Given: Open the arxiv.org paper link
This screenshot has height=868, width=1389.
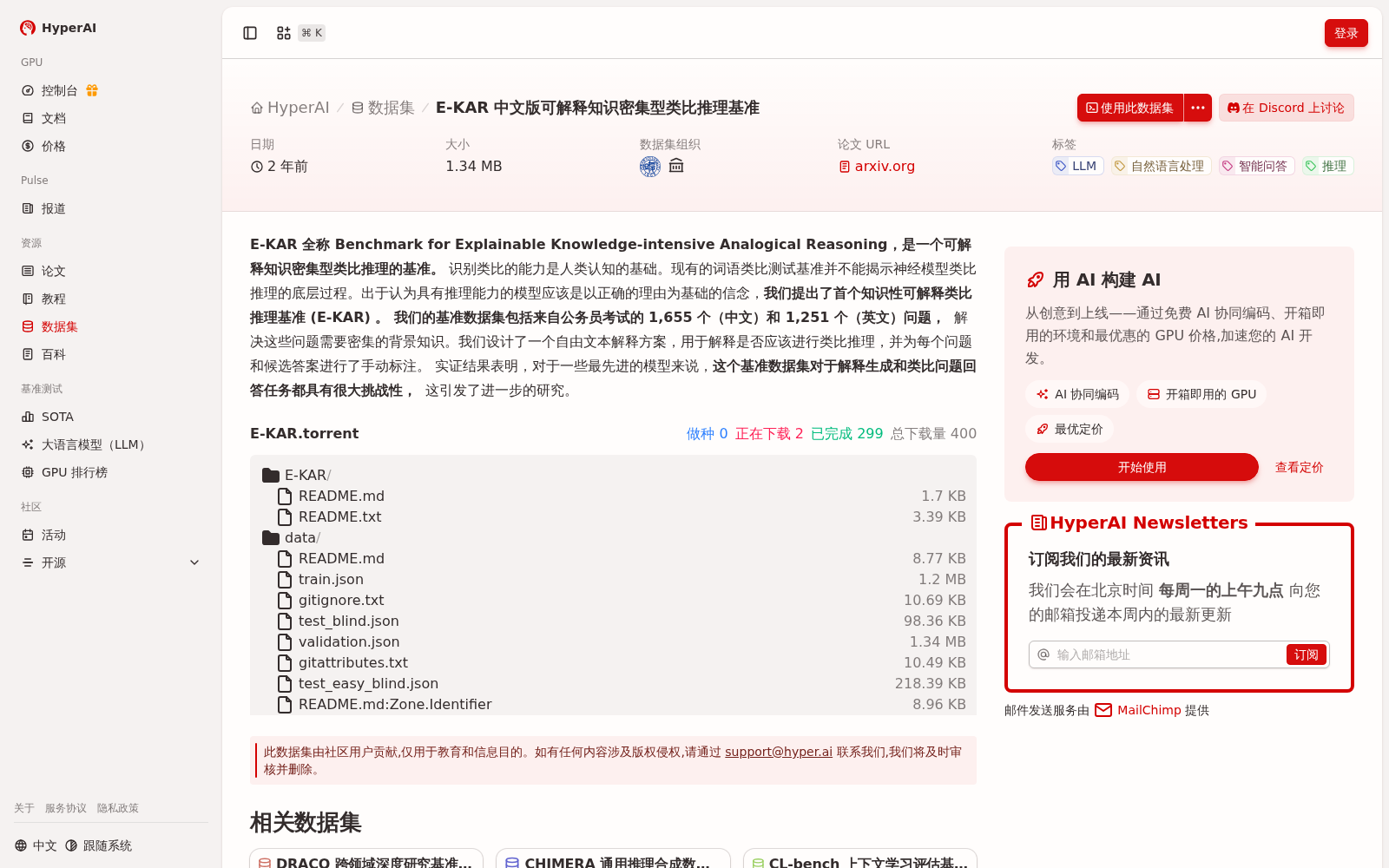Looking at the screenshot, I should point(877,166).
